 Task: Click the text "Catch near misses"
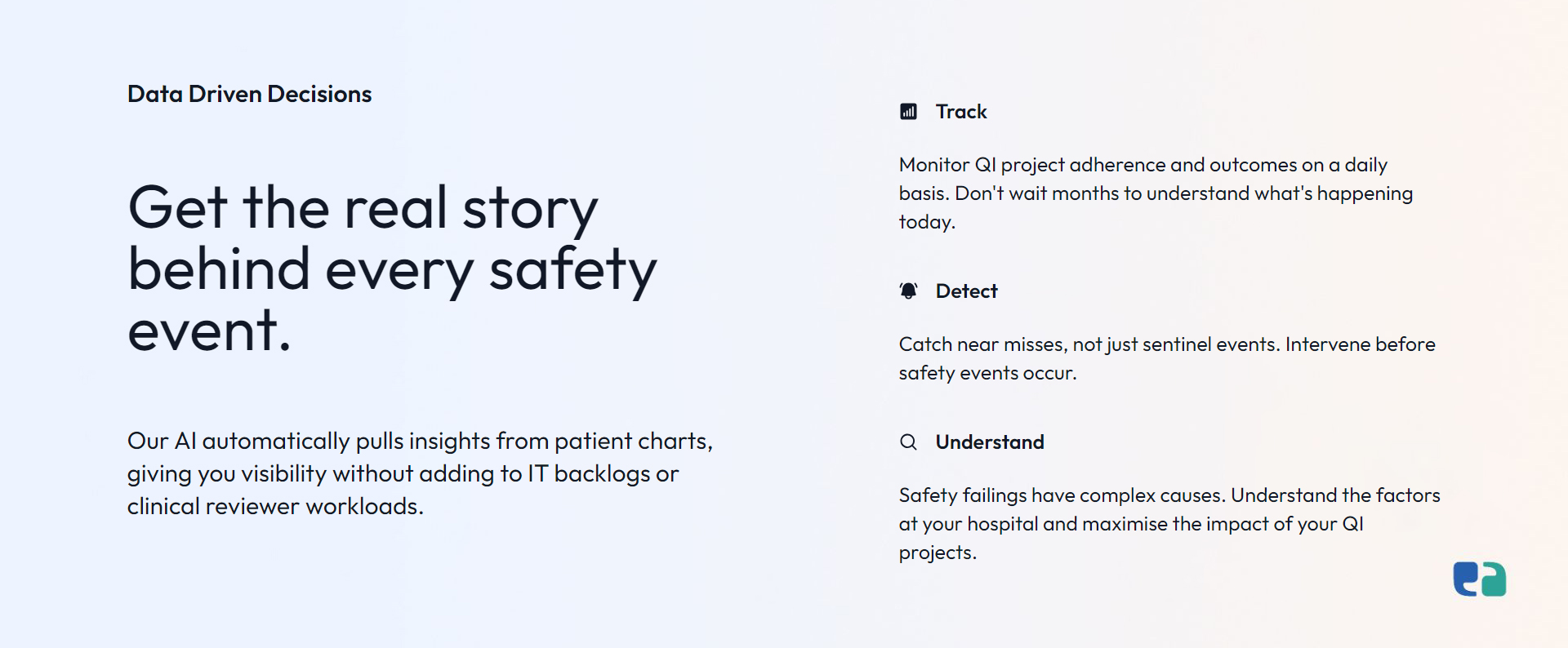click(982, 344)
